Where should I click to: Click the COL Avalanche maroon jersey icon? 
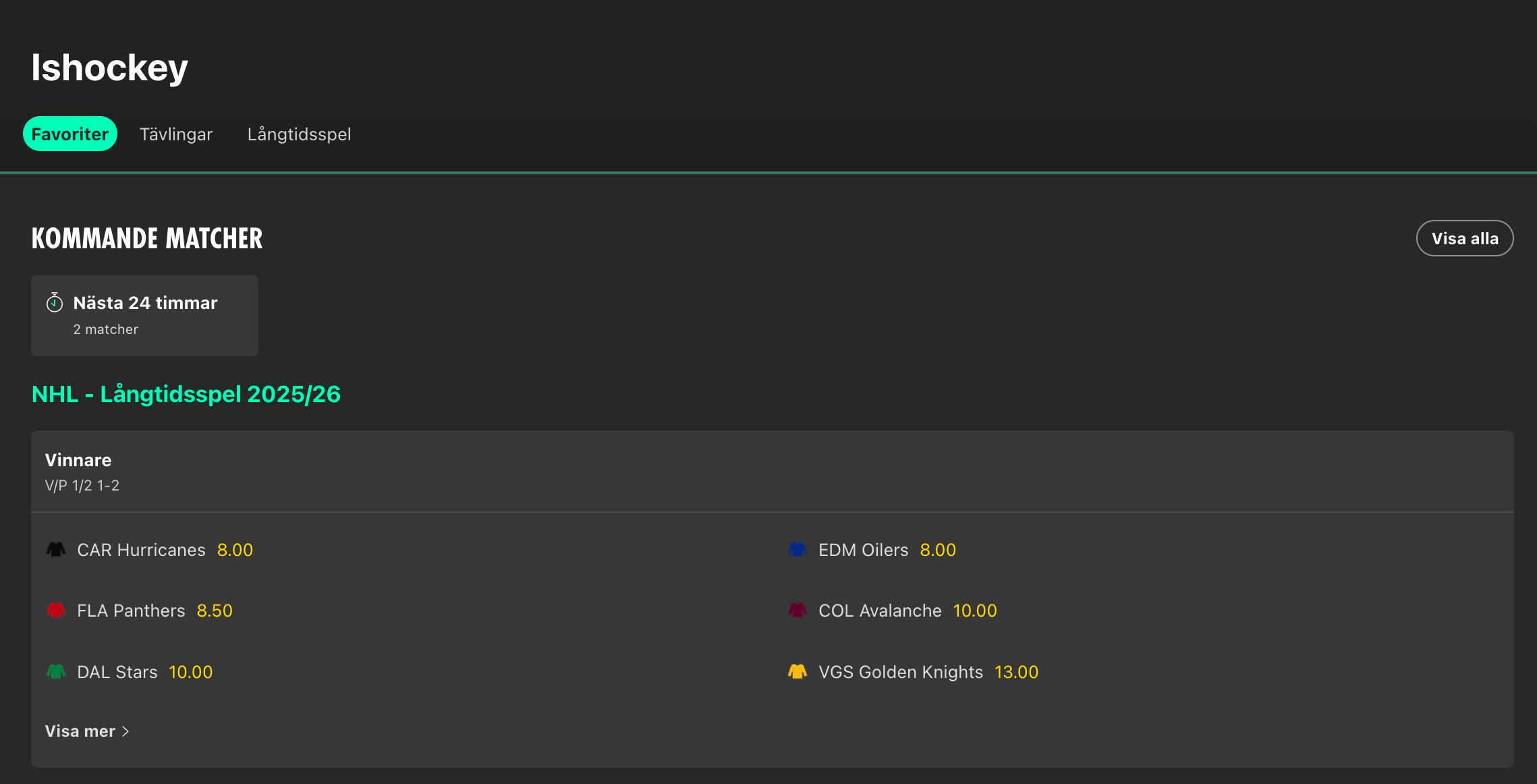798,610
